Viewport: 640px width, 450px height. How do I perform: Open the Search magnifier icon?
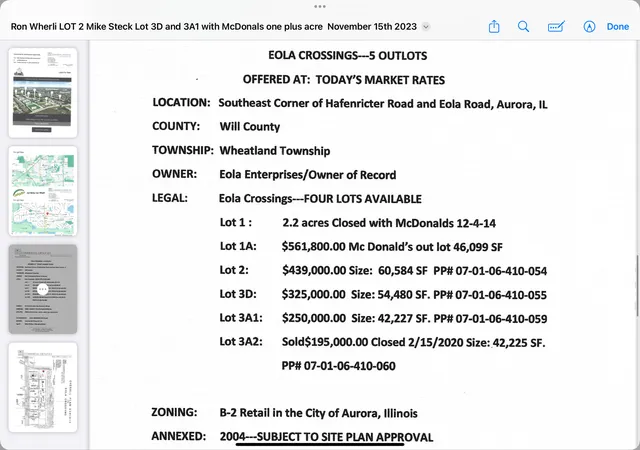pyautogui.click(x=523, y=27)
